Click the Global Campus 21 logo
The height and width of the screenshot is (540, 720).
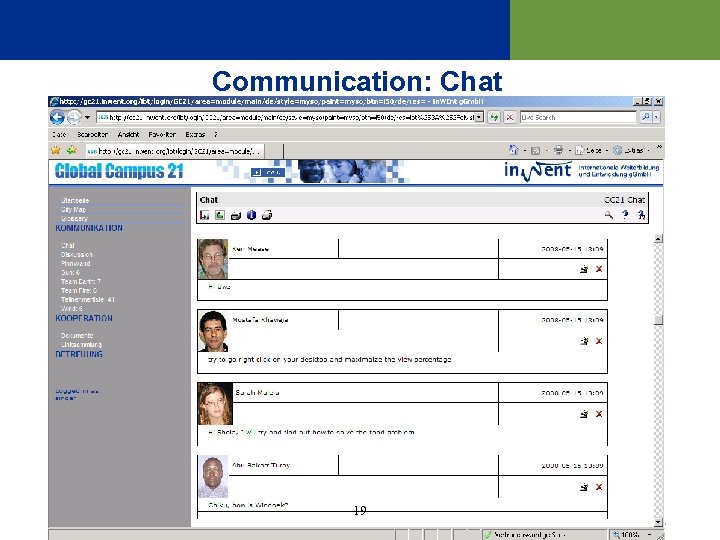[119, 171]
